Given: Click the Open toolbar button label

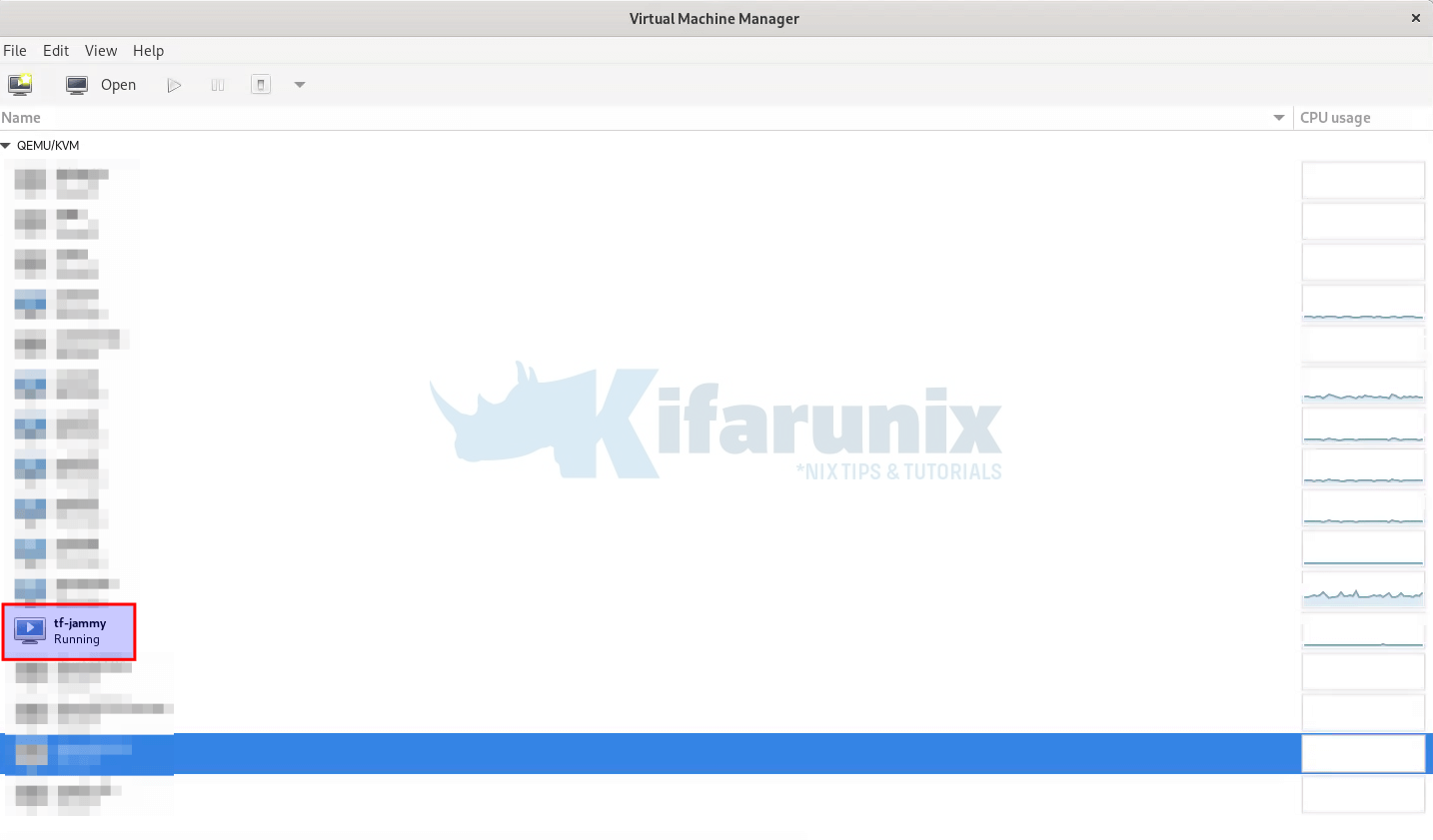Looking at the screenshot, I should (118, 85).
